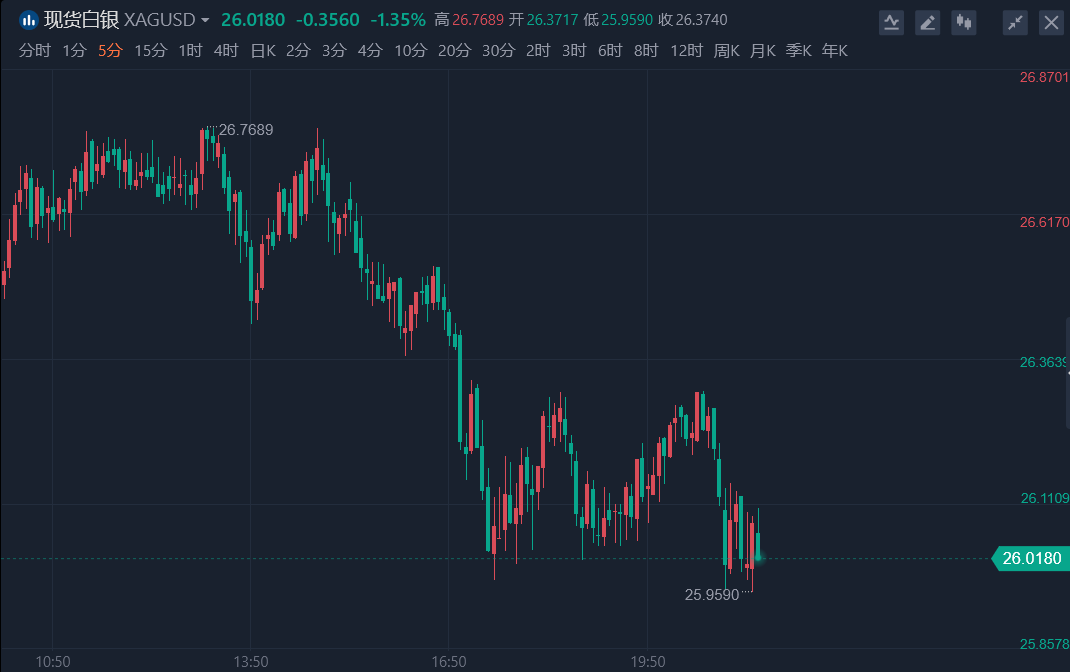Switch to the 分时 timeframe

click(34, 51)
